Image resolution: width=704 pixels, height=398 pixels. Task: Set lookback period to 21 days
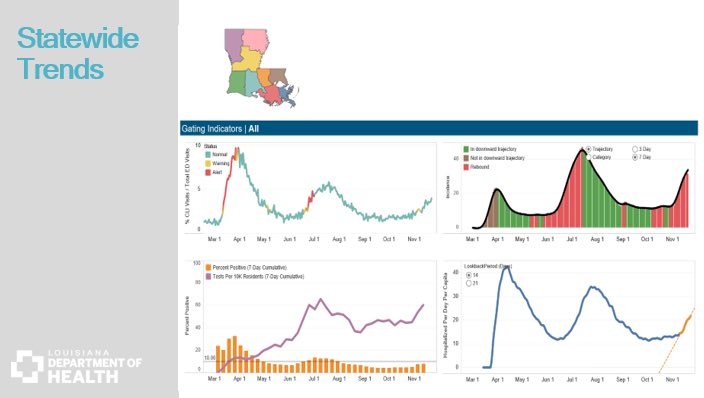click(x=469, y=283)
